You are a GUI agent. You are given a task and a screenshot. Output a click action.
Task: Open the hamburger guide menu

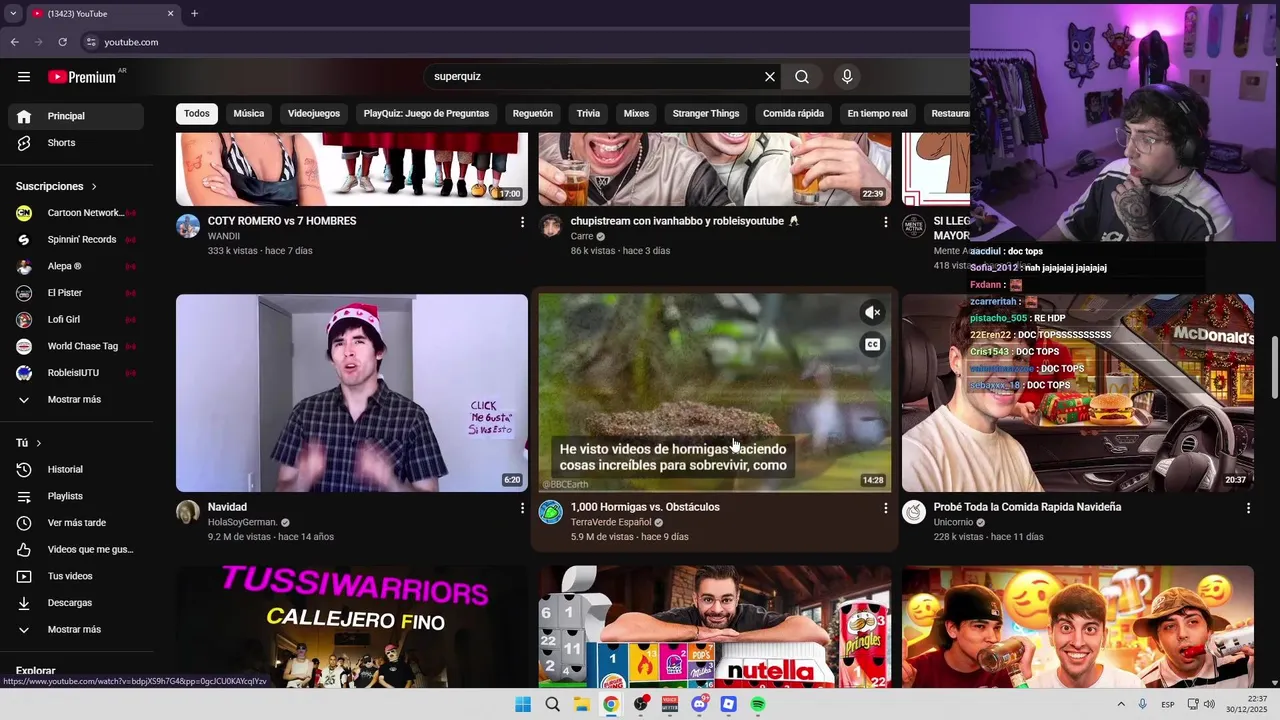tap(24, 77)
